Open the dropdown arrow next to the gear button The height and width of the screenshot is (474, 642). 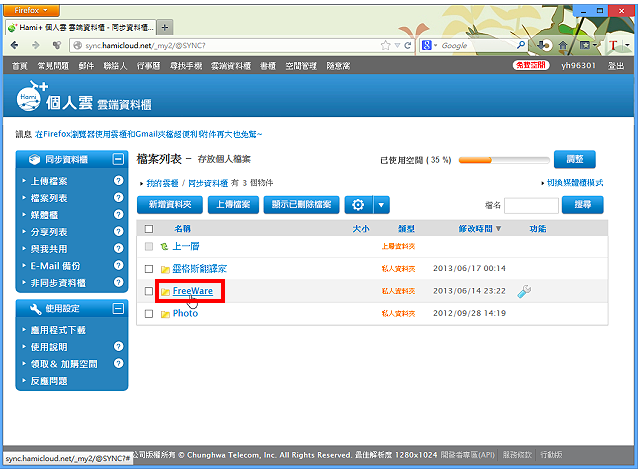click(381, 205)
